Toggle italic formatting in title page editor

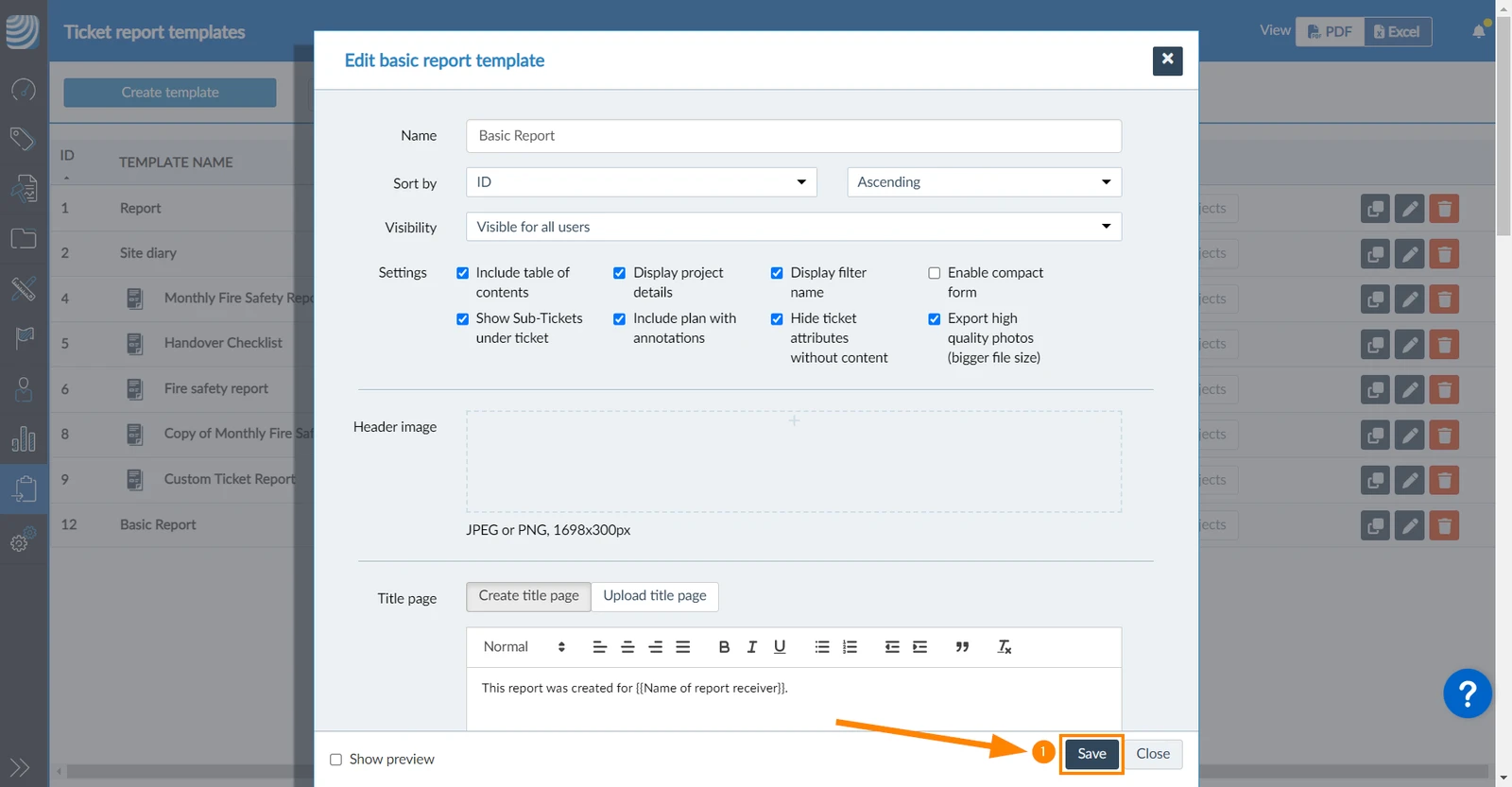tap(752, 647)
